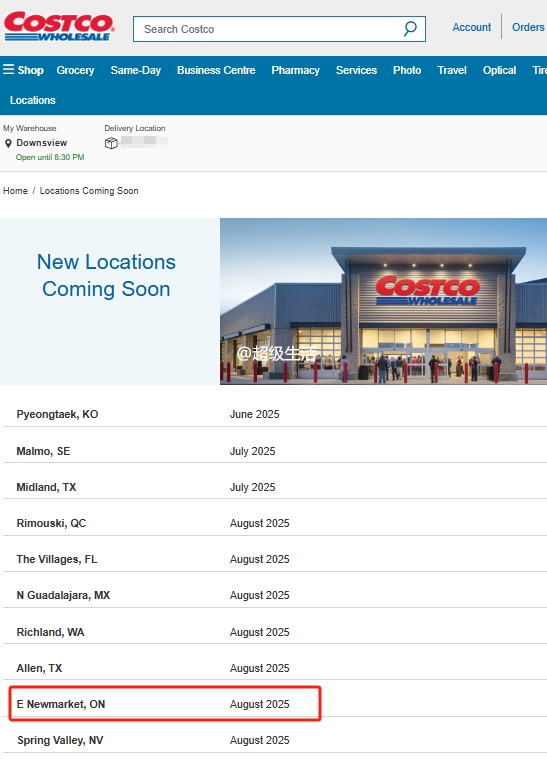The image size is (547, 777).
Task: Open the Orders link
Action: (x=528, y=27)
